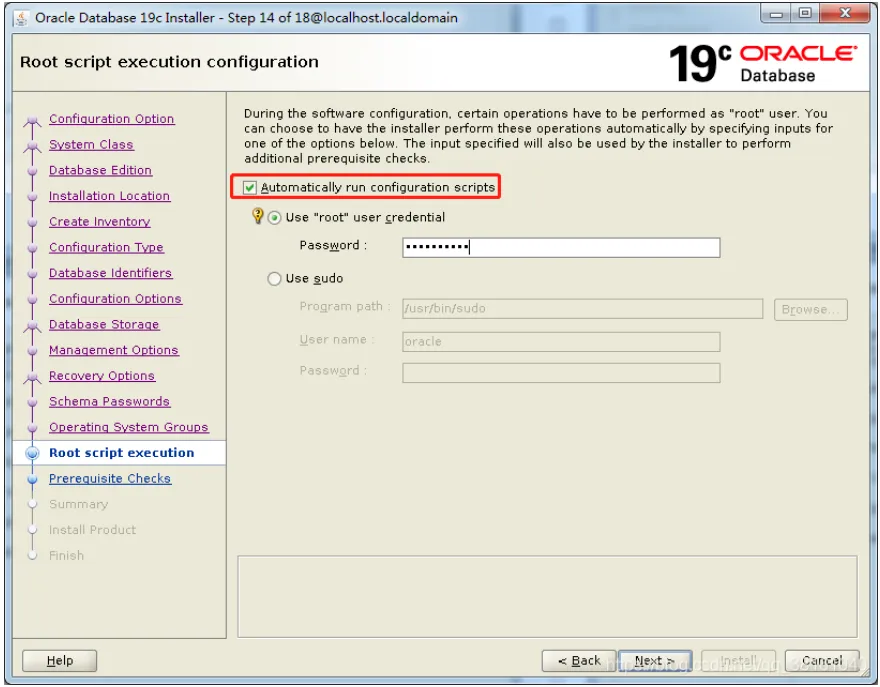Click step marker icon beside Schema Passwords
Image resolution: width=880 pixels, height=687 pixels.
click(33, 402)
